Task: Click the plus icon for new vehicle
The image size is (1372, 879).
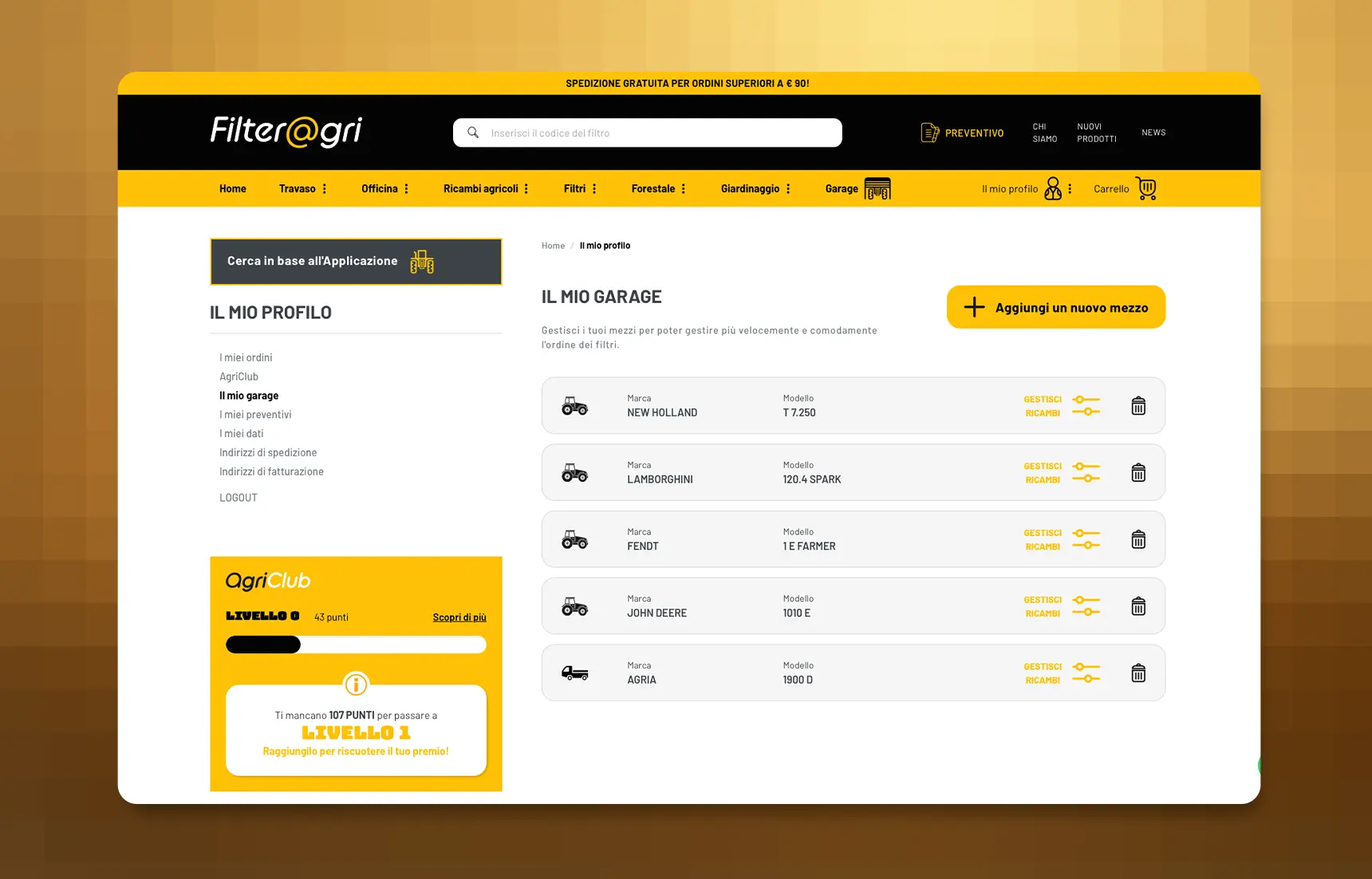Action: click(974, 307)
